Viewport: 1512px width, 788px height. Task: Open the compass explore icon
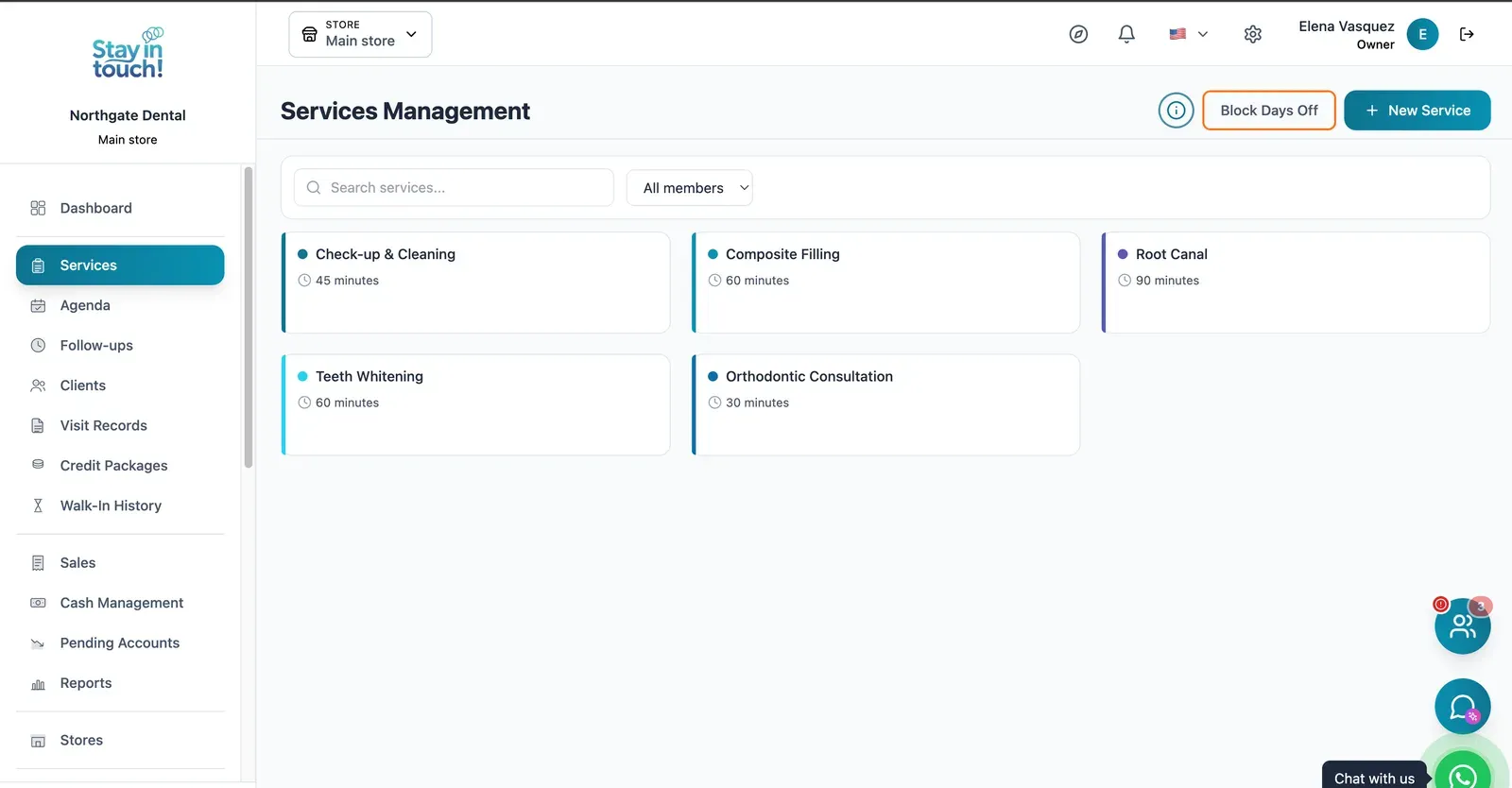1078,34
